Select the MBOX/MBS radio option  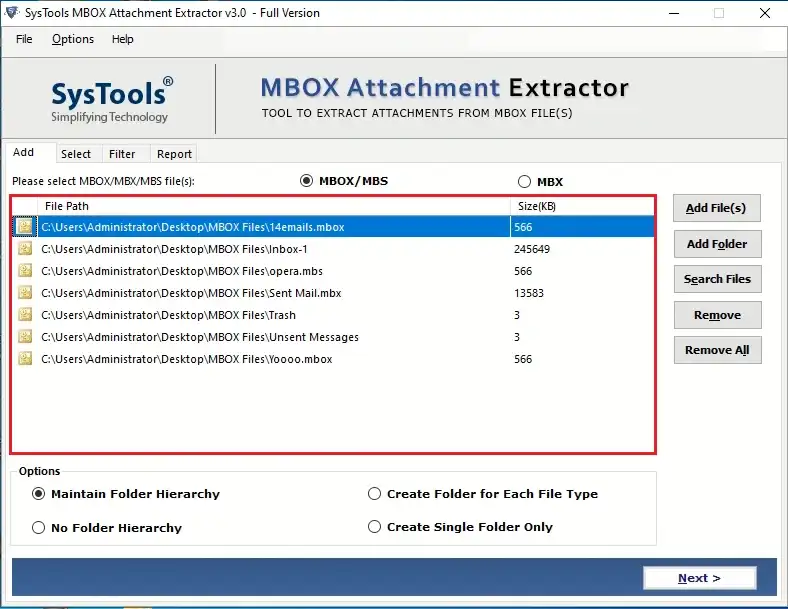tap(306, 180)
